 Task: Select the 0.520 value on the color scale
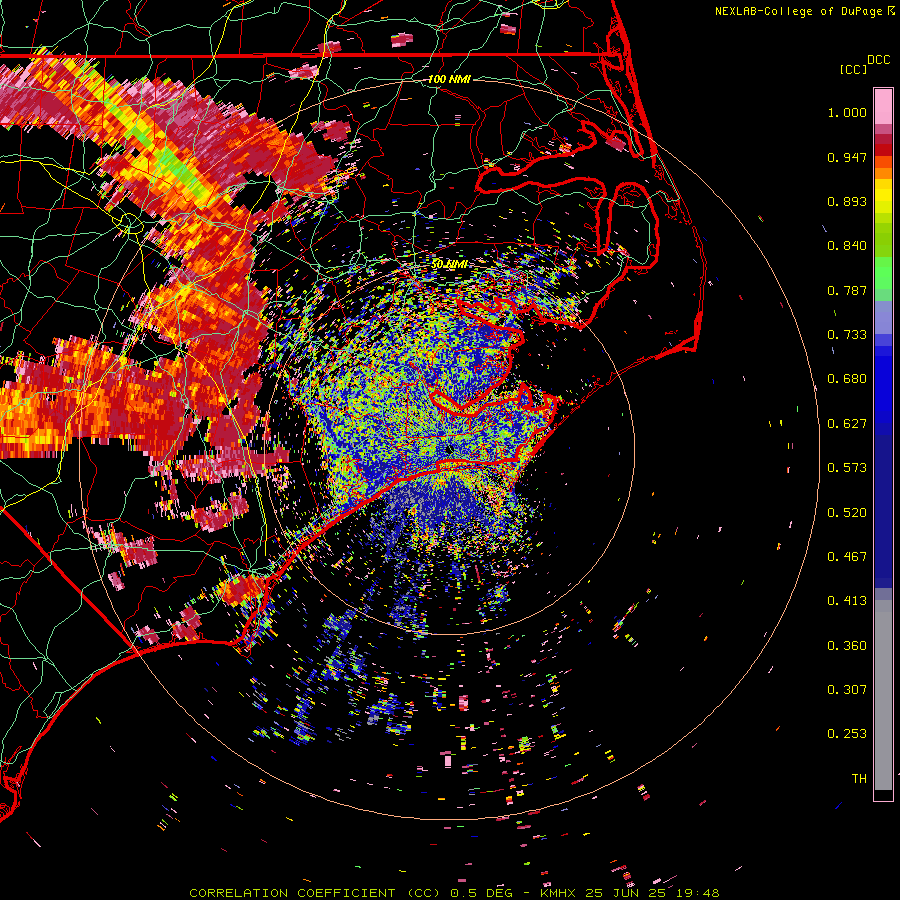(847, 513)
